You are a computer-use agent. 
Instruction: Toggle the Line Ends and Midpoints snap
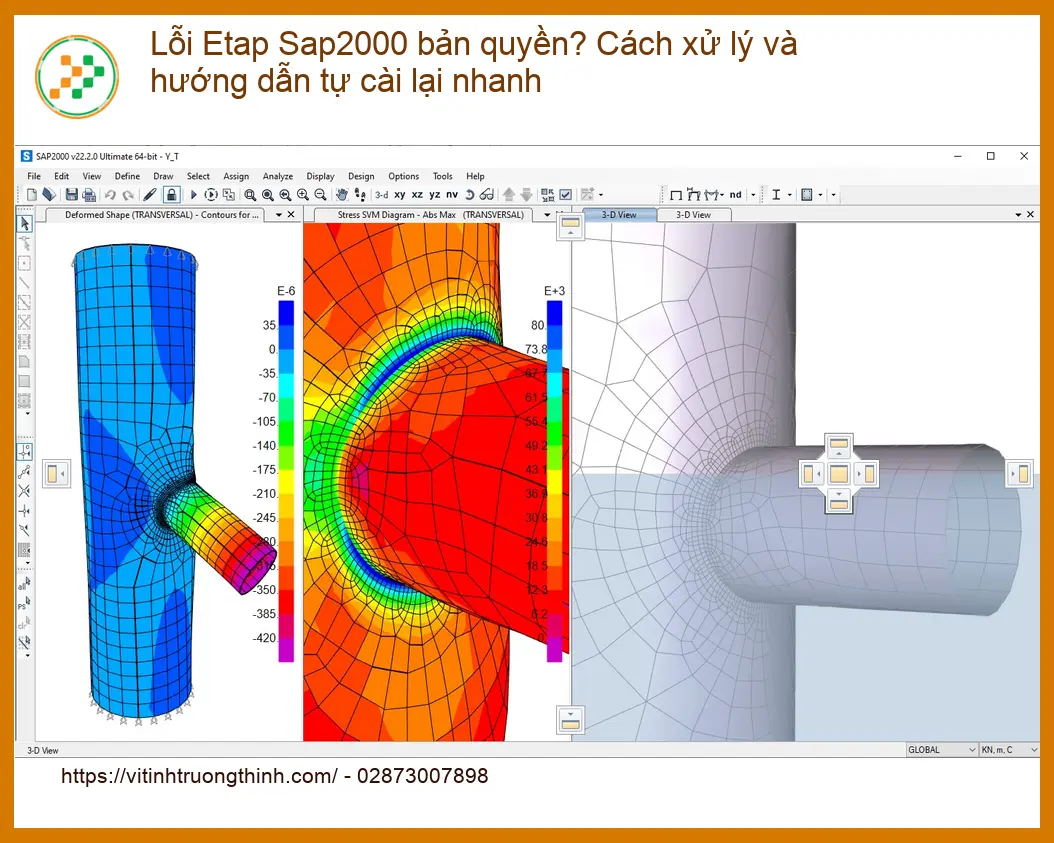pos(24,471)
